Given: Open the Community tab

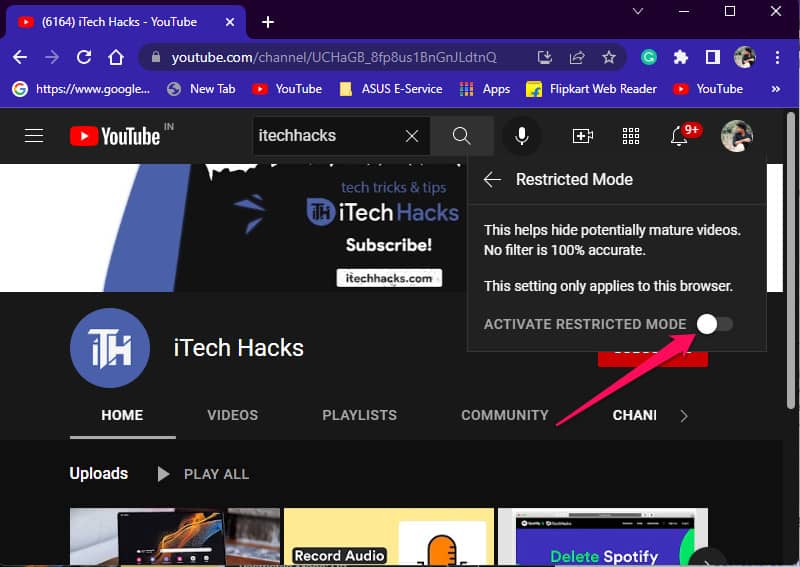Looking at the screenshot, I should pos(504,415).
